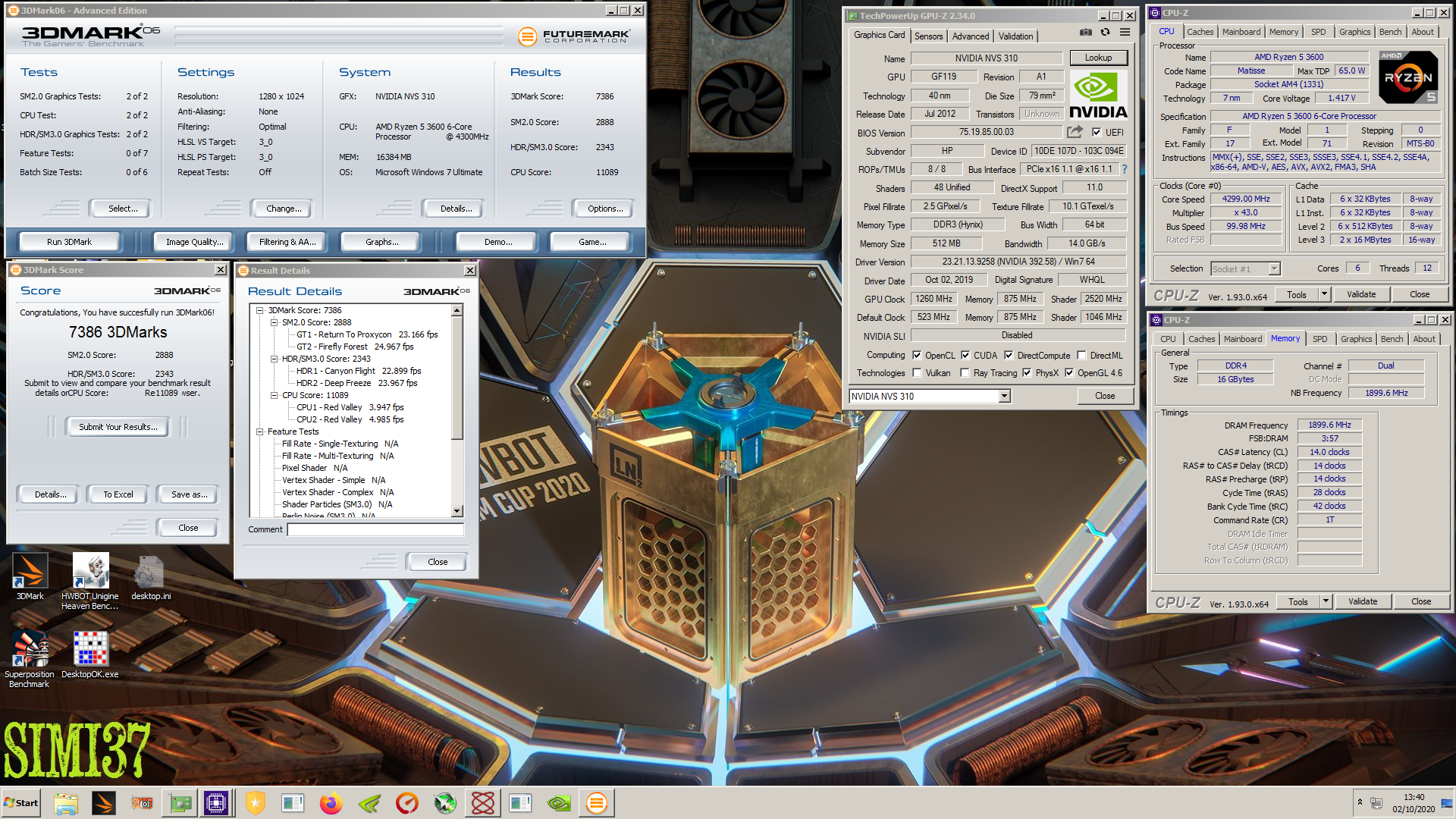
Task: Export results with To Excel button
Action: 118,494
